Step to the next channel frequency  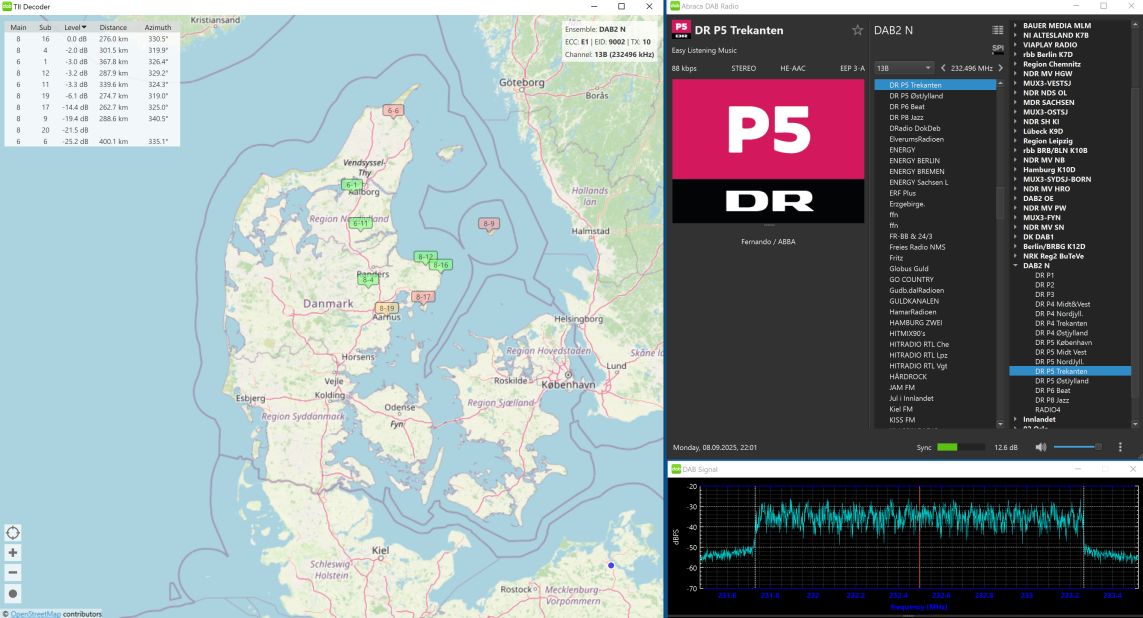point(1000,68)
